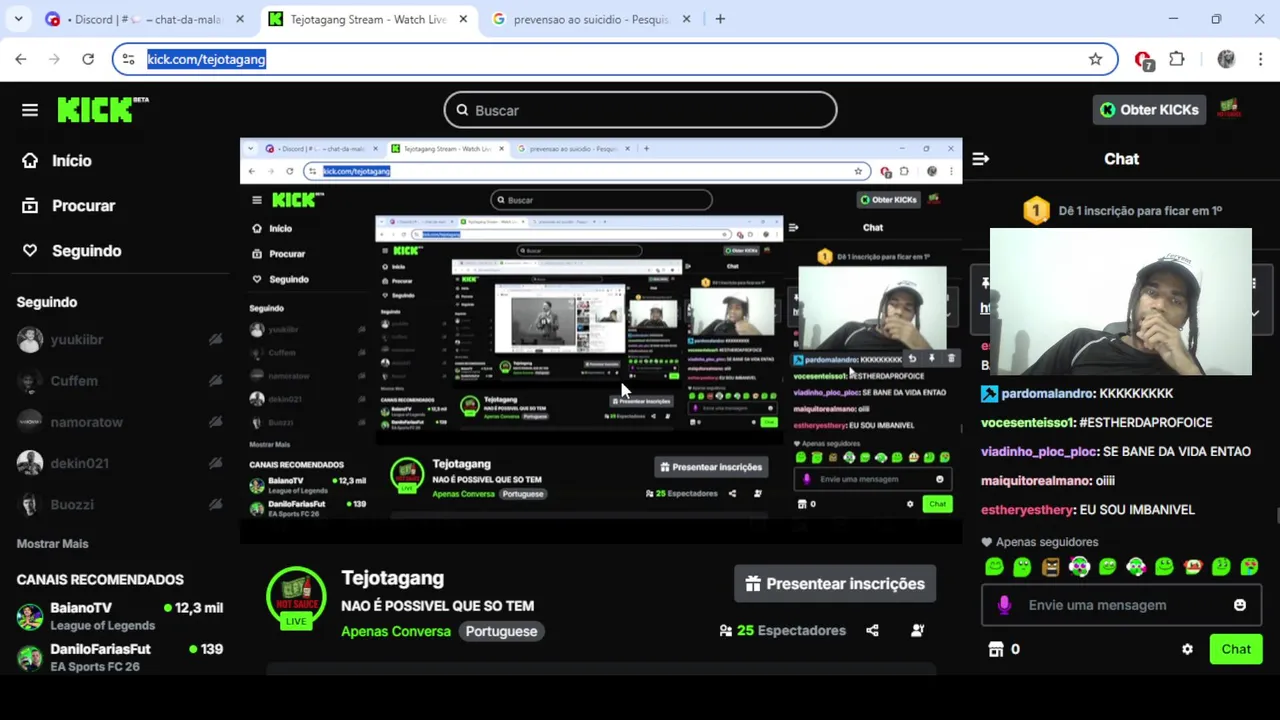Open the Extensions puzzle icon
Screen dimensions: 1280x720
tap(1177, 60)
